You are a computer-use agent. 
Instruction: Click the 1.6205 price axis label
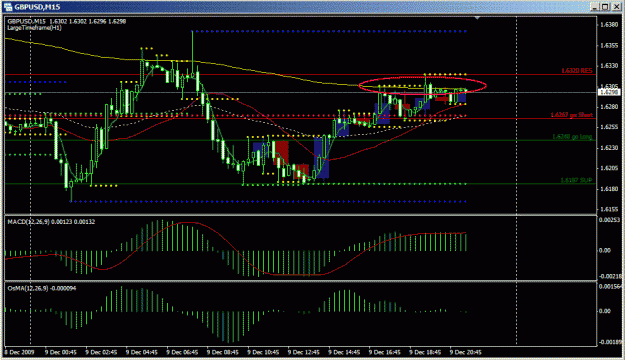point(609,168)
